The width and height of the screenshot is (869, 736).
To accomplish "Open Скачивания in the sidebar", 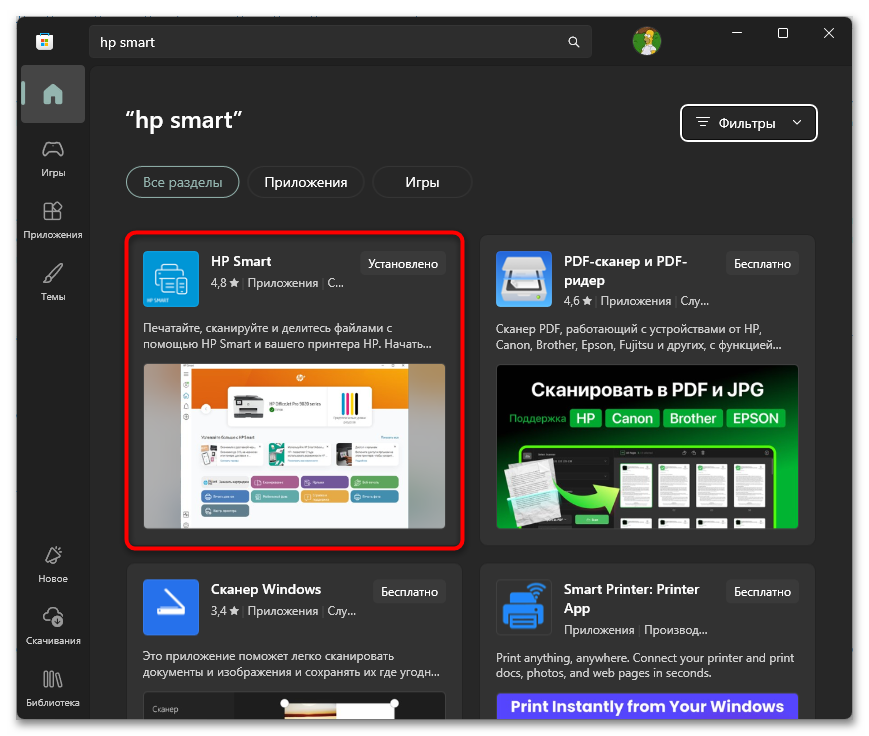I will pos(53,626).
